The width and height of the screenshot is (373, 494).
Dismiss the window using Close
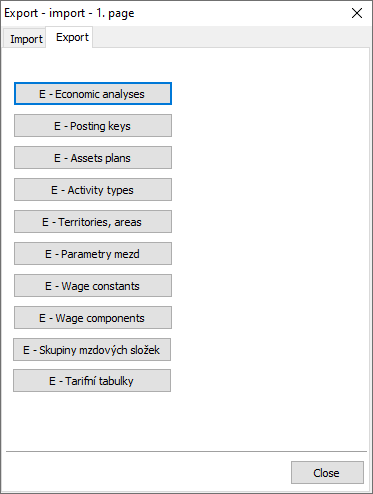(327, 473)
